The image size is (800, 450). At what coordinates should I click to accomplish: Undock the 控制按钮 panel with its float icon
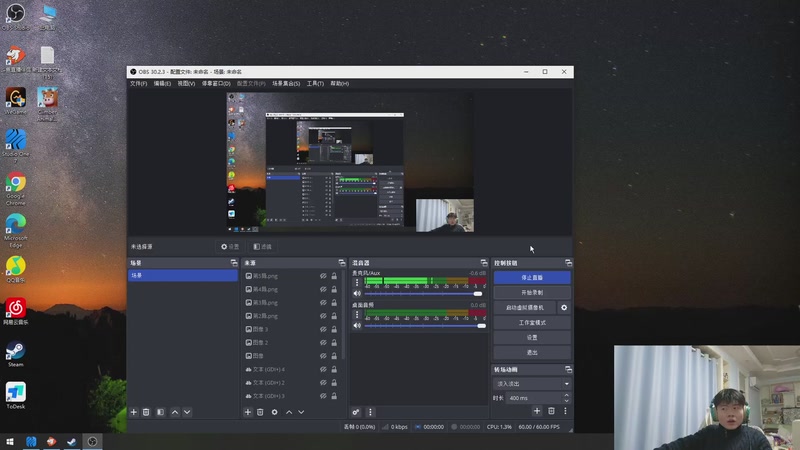[568, 263]
